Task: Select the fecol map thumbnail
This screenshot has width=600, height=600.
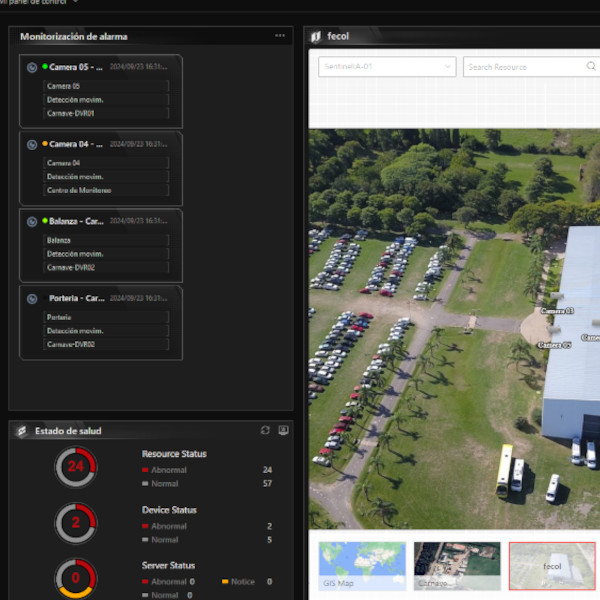Action: click(x=552, y=566)
